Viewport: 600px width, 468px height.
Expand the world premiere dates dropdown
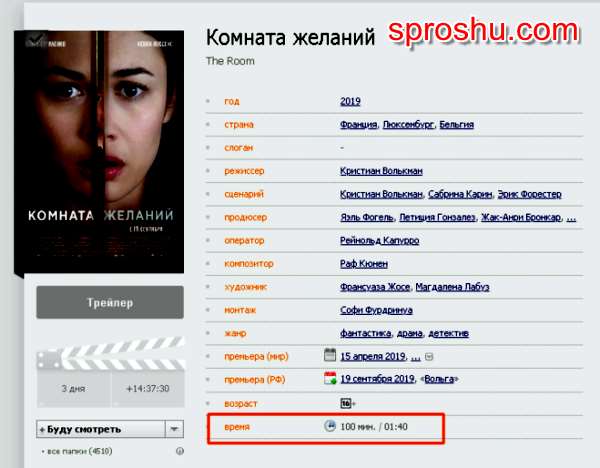[429, 357]
